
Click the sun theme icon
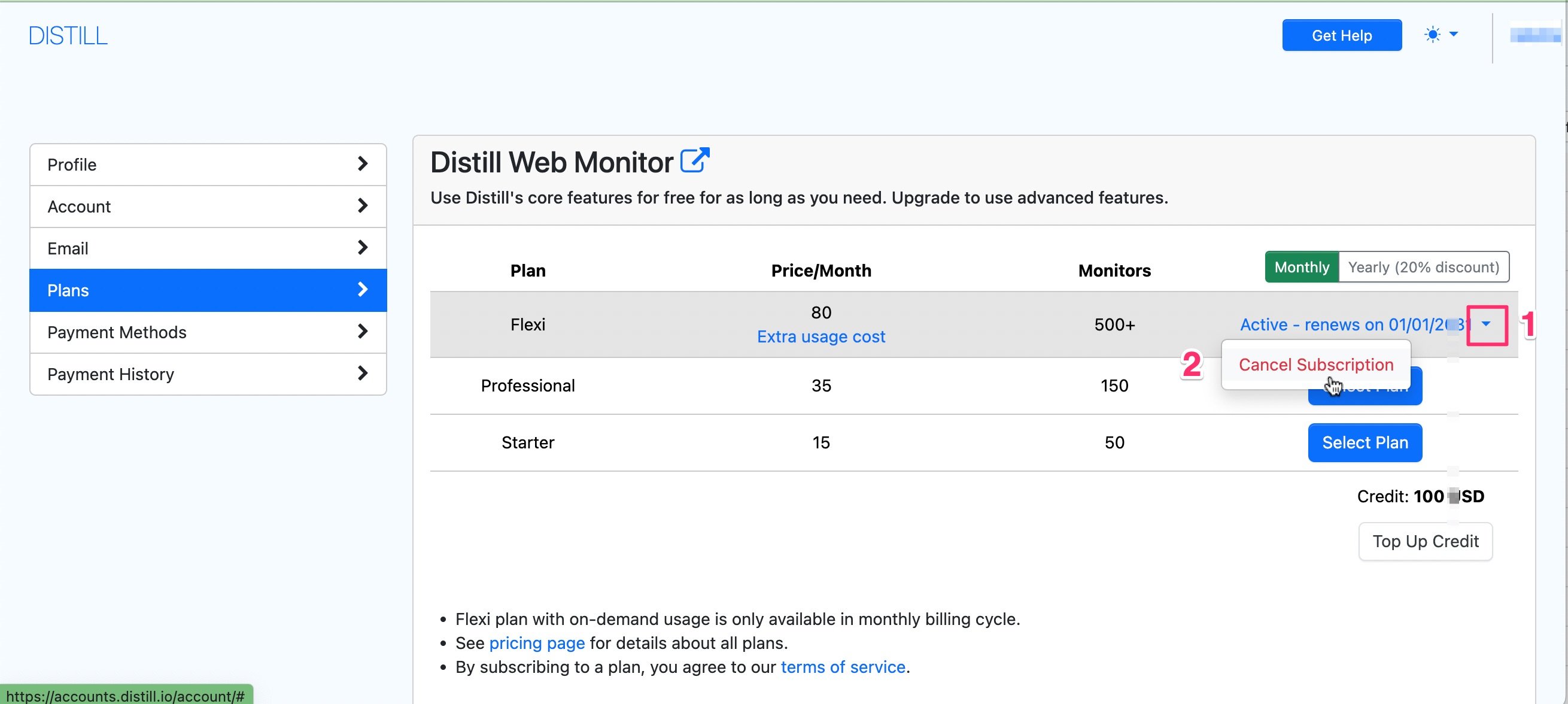coord(1432,35)
